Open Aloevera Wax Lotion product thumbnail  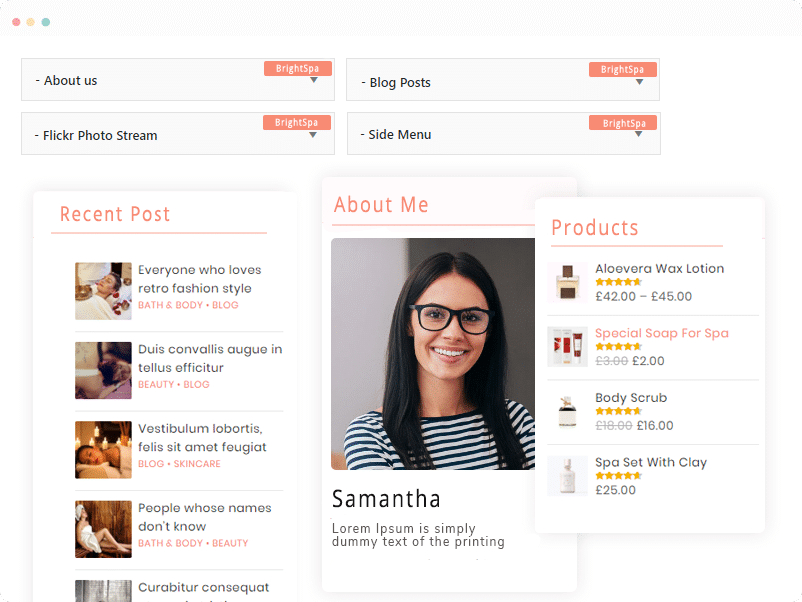tap(567, 282)
